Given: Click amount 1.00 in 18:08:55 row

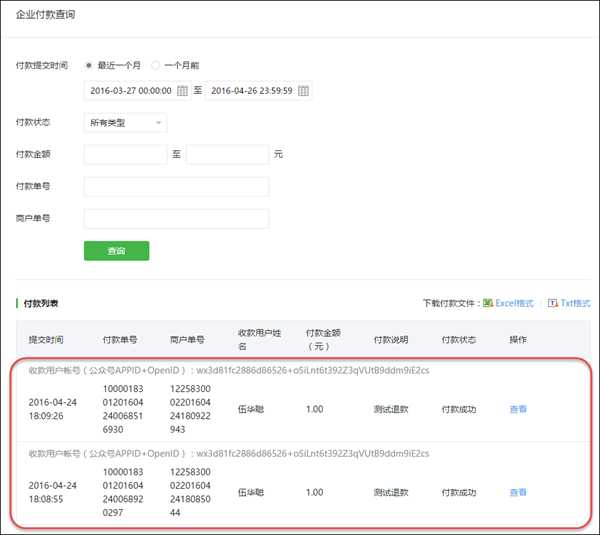Looking at the screenshot, I should point(315,492).
